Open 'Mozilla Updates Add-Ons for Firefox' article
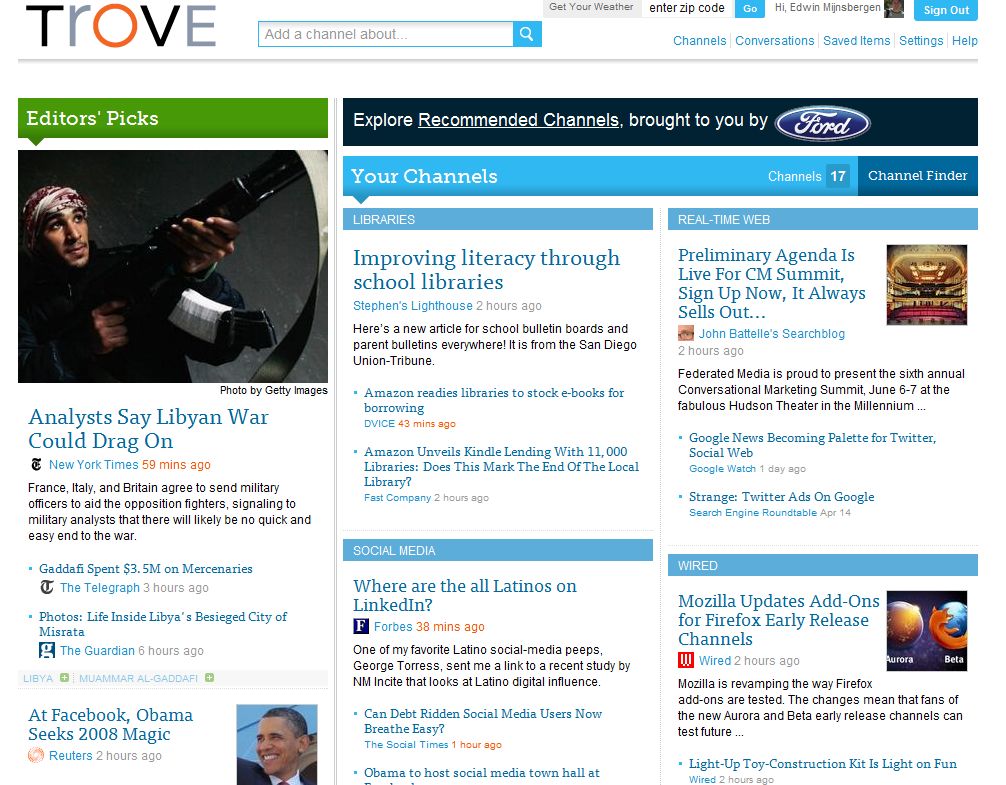 (x=778, y=620)
